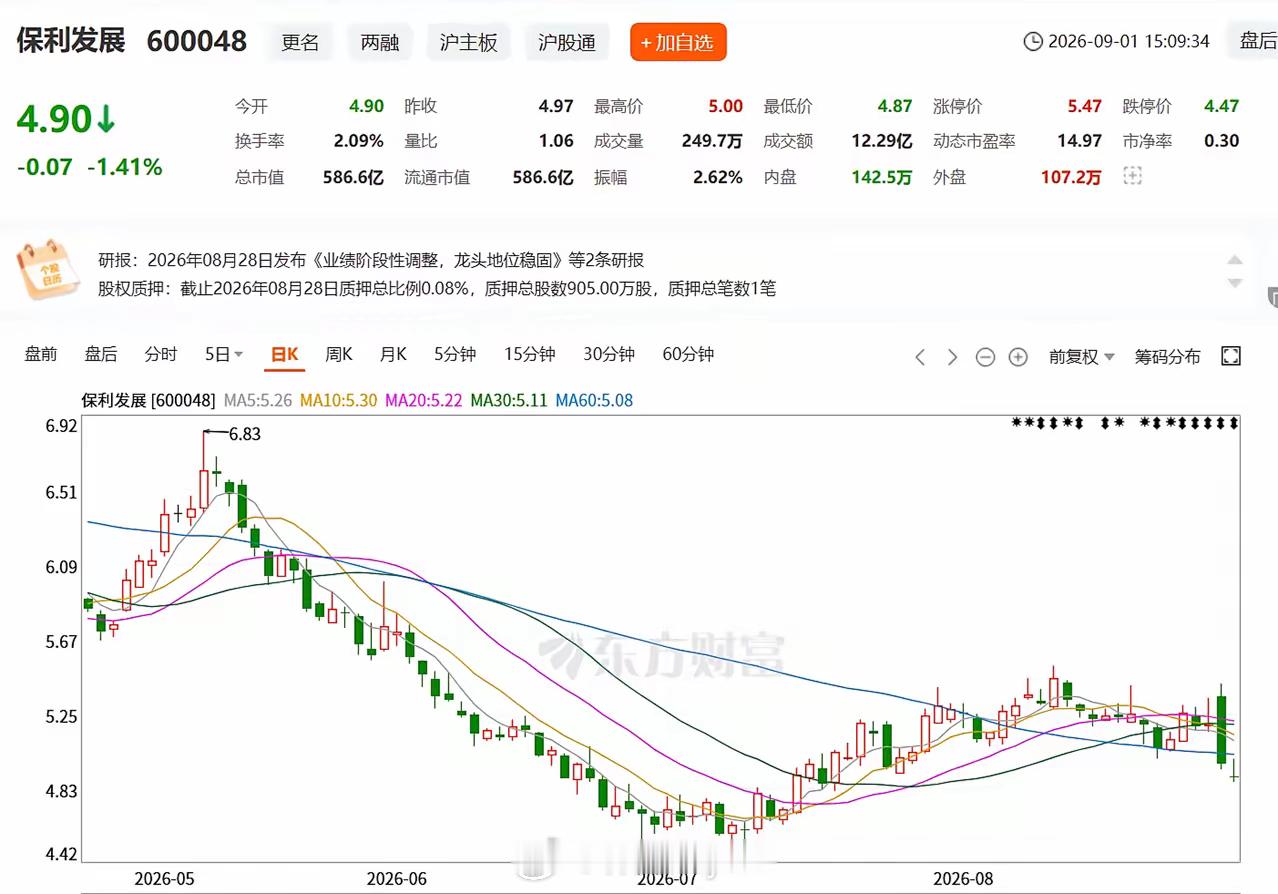This screenshot has height=894, width=1278.
Task: Switch to the 月K monthly tab
Action: coord(393,354)
